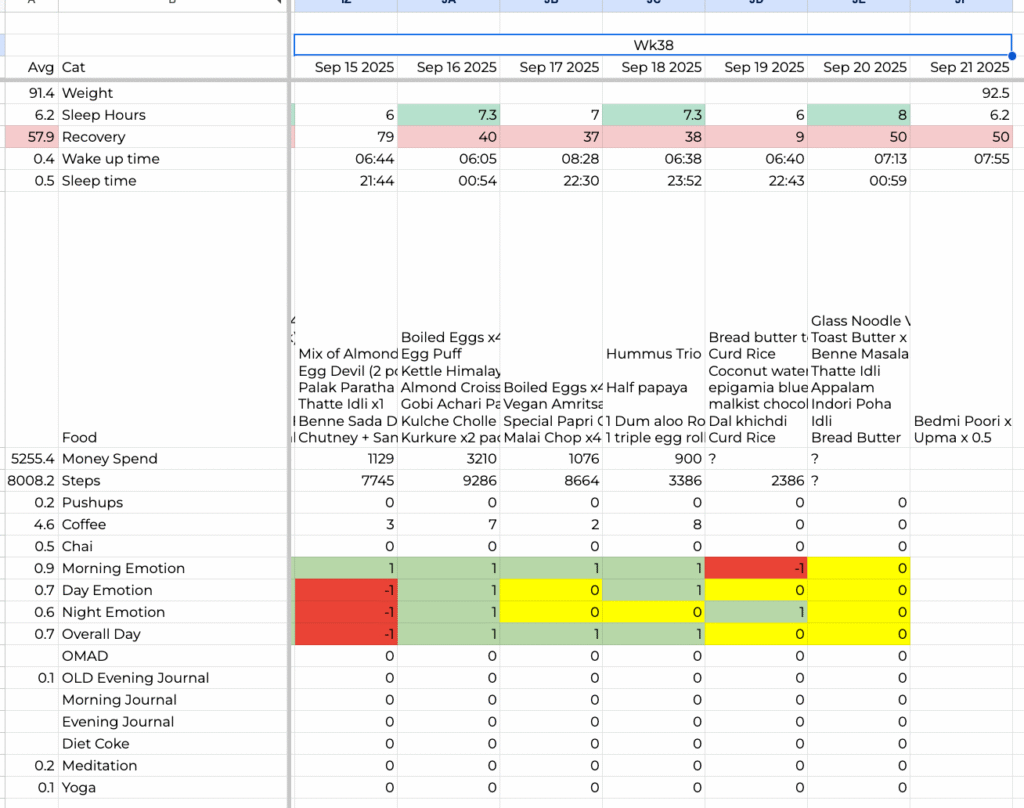
Task: Select the Avg column heading cell
Action: pos(32,67)
